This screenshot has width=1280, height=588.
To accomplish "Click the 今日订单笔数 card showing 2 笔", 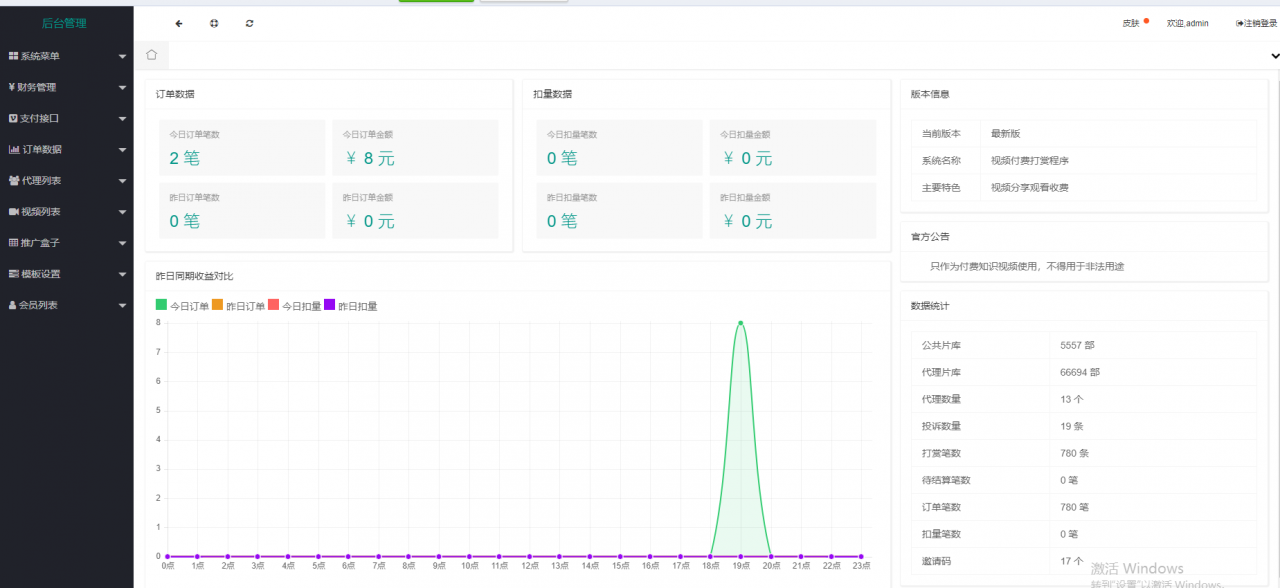I will (x=242, y=148).
